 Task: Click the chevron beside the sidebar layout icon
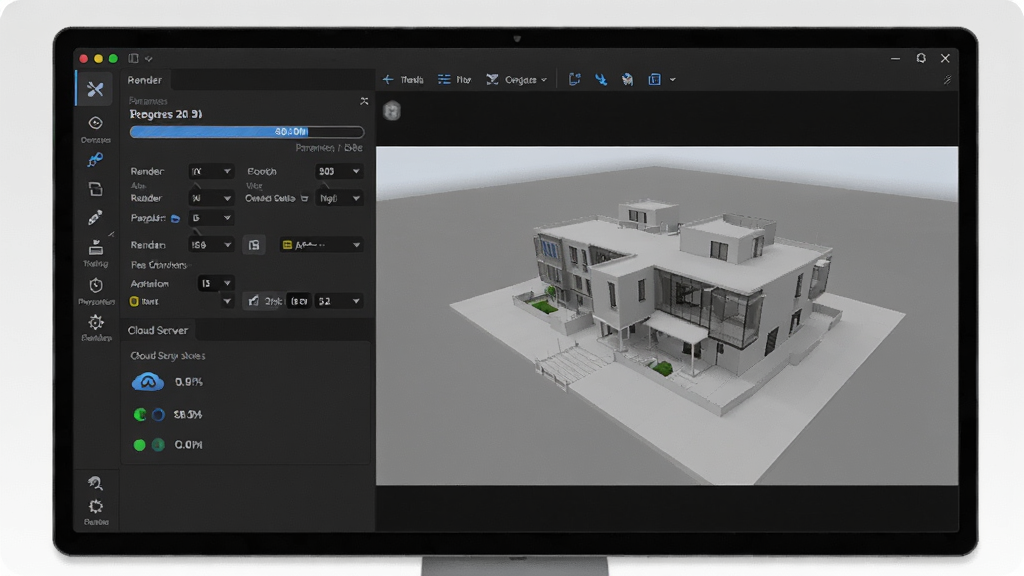pos(149,59)
